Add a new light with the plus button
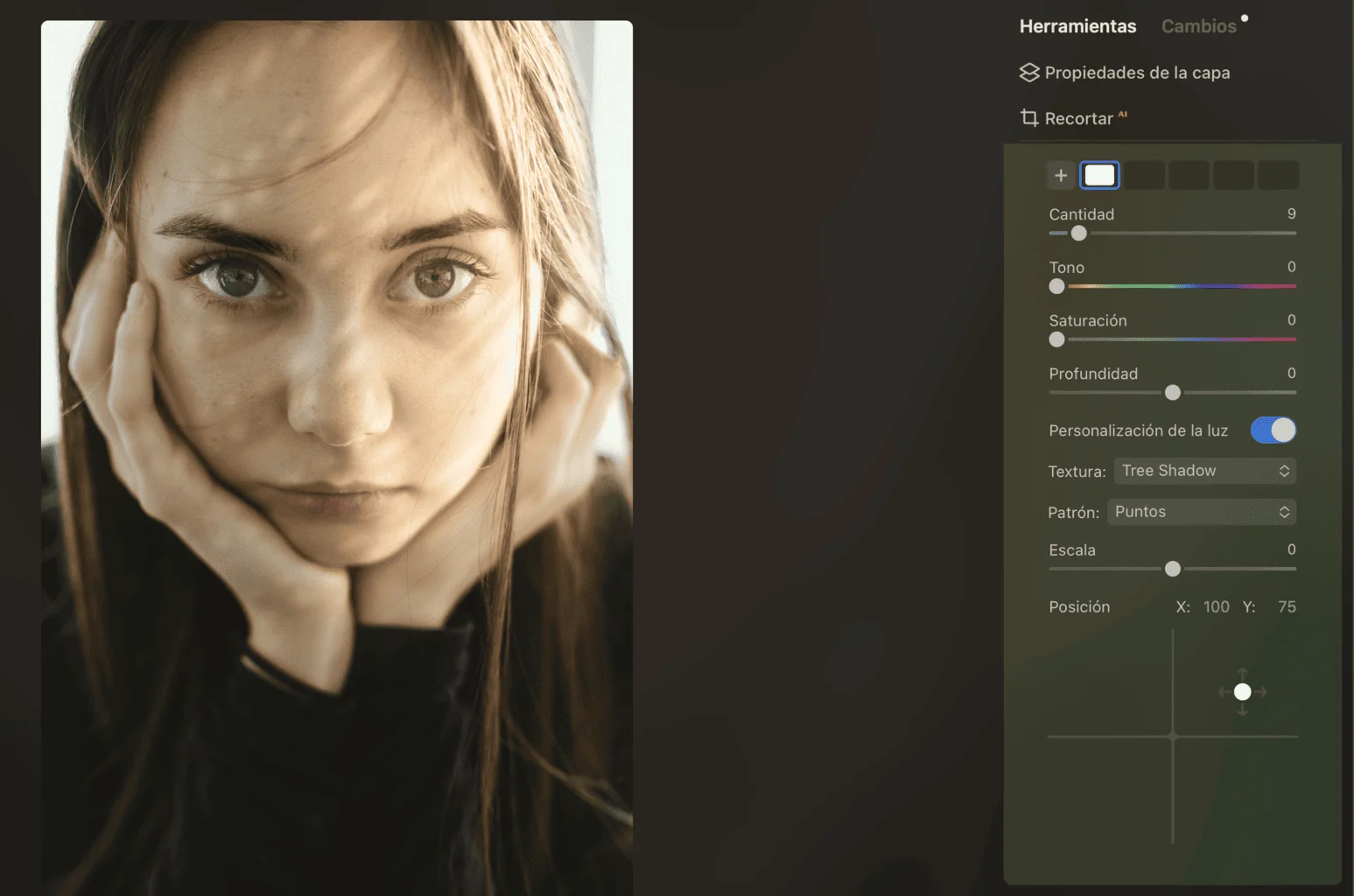The image size is (1354, 896). click(1061, 176)
